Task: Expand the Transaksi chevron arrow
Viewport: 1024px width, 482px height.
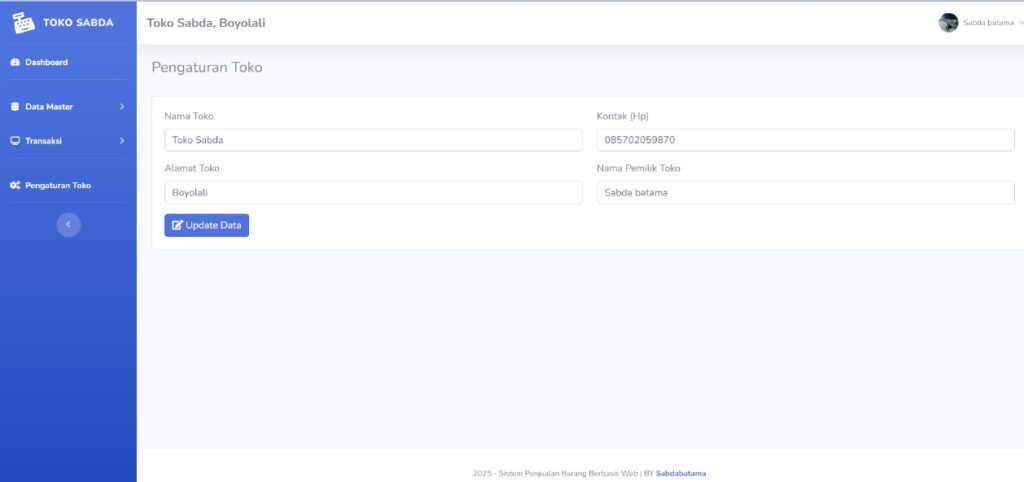Action: (122, 140)
